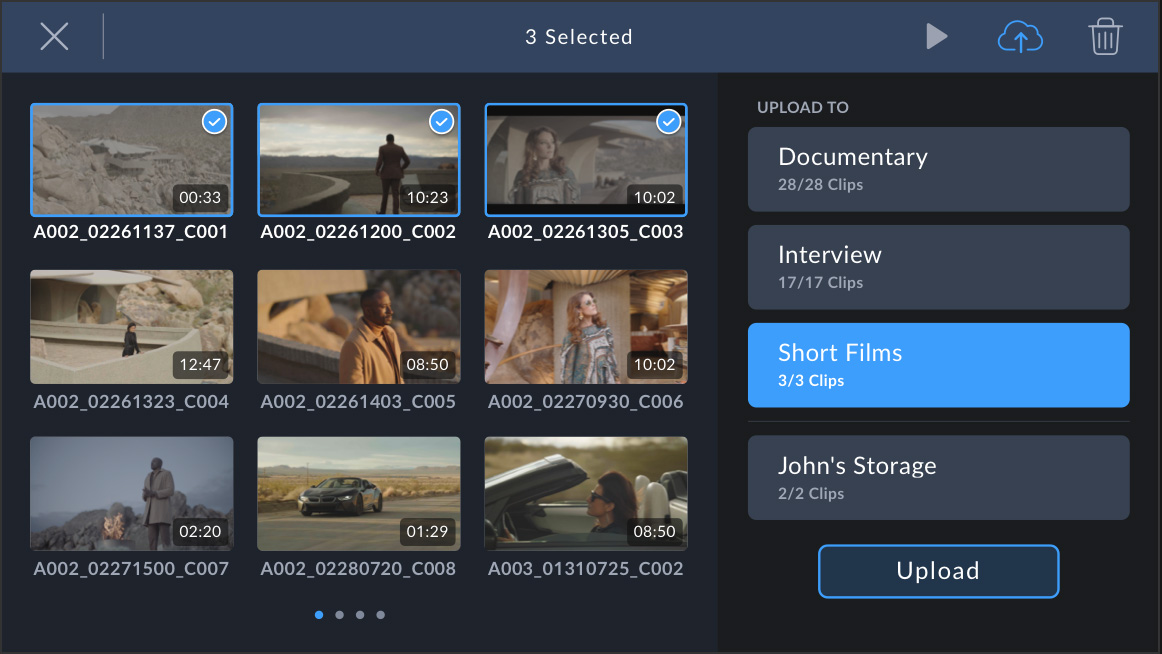Viewport: 1162px width, 654px height.
Task: Jump to last page indicator dot
Action: click(381, 615)
